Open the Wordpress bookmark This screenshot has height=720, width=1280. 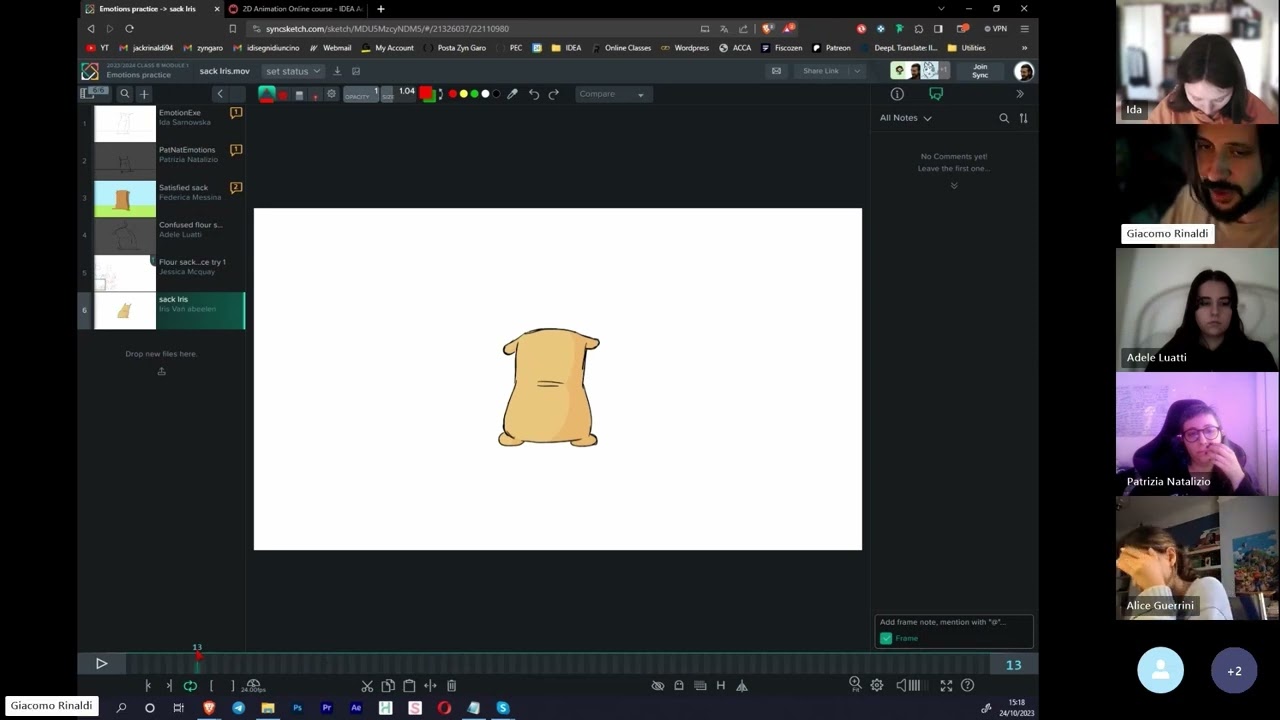(x=685, y=48)
